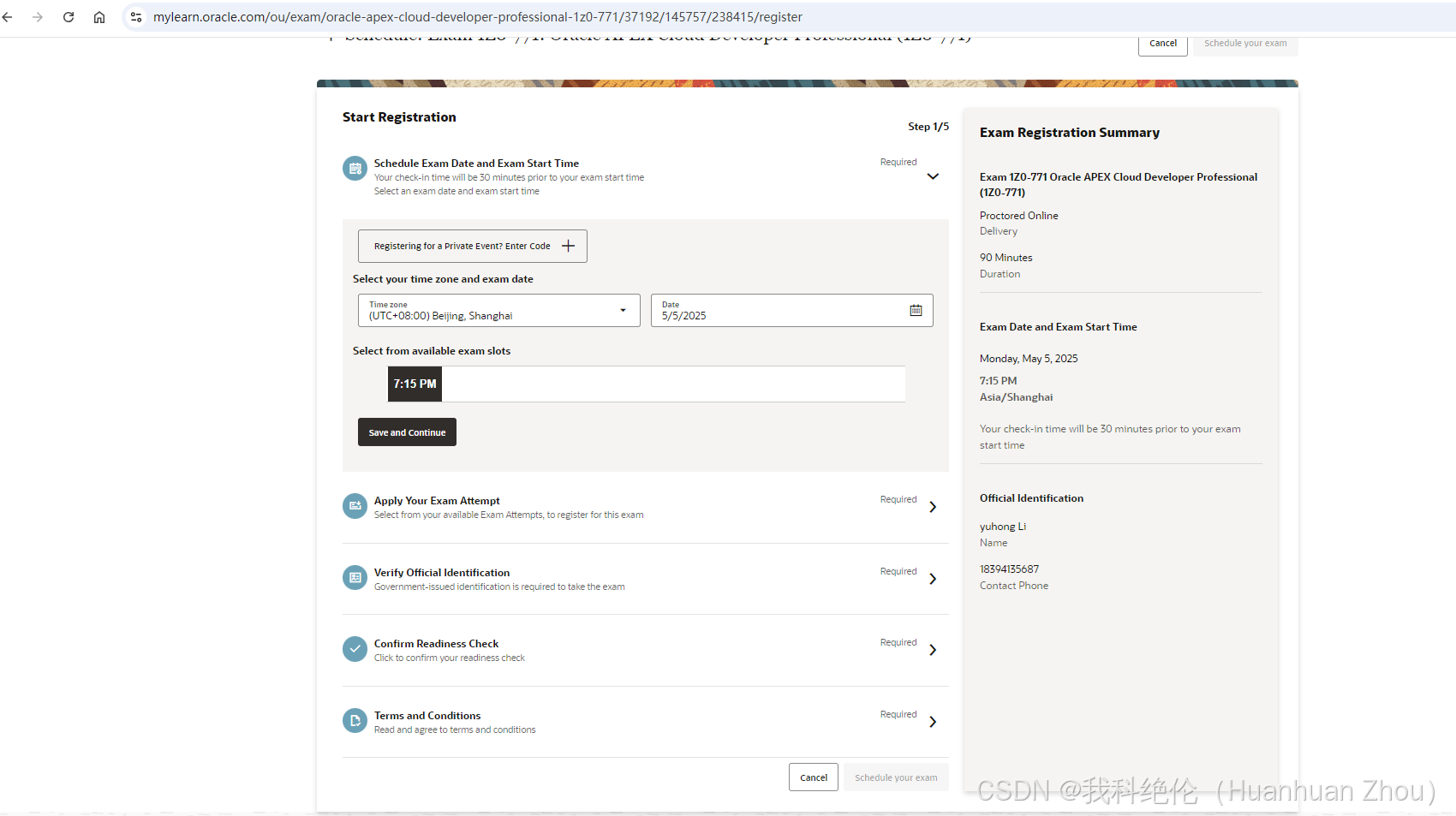
Task: Click Apply Your Exam Attempt heading
Action: (x=437, y=501)
